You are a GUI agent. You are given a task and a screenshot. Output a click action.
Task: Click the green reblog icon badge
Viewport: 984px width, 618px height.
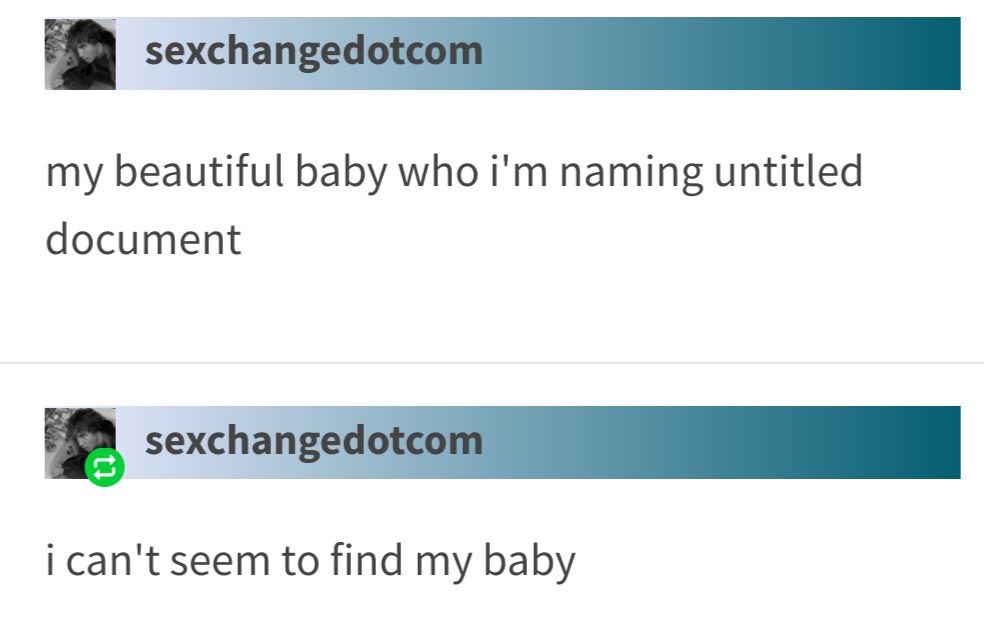(105, 467)
